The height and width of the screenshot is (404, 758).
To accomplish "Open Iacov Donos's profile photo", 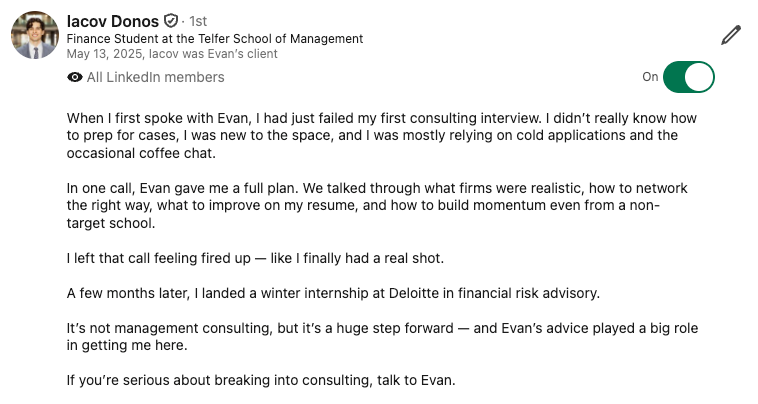I will tap(35, 35).
